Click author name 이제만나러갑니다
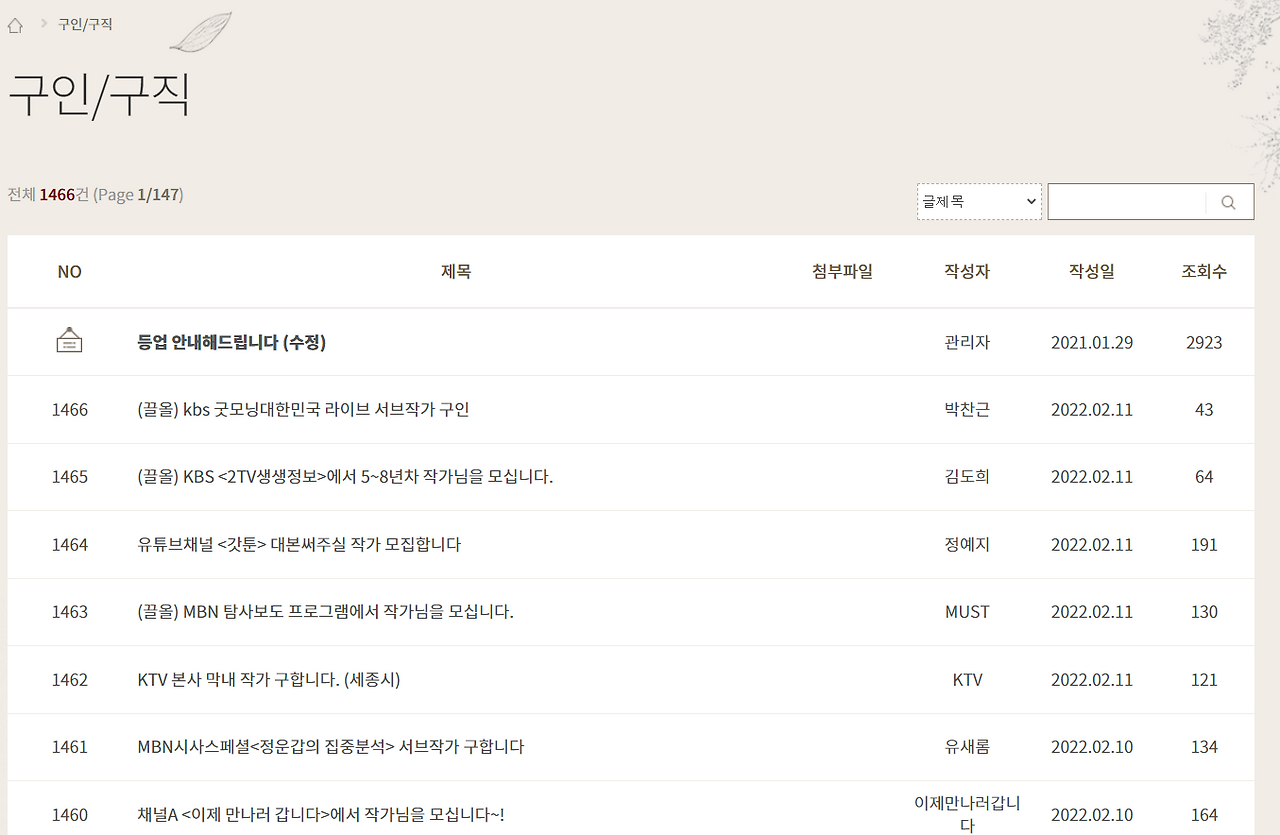The height and width of the screenshot is (835, 1280). point(967,814)
